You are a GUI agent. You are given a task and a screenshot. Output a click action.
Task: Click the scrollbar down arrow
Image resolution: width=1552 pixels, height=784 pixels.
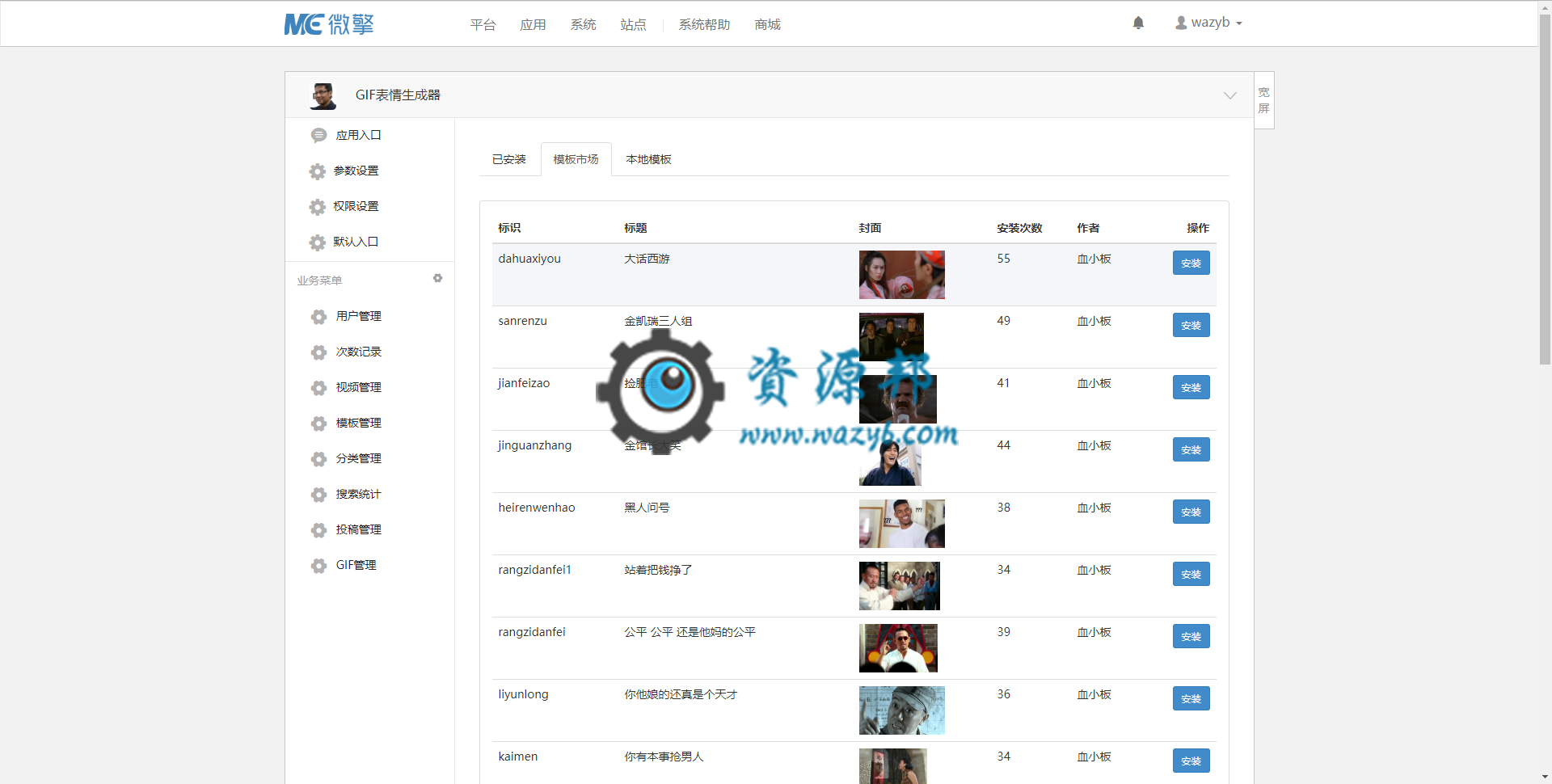[x=1545, y=778]
